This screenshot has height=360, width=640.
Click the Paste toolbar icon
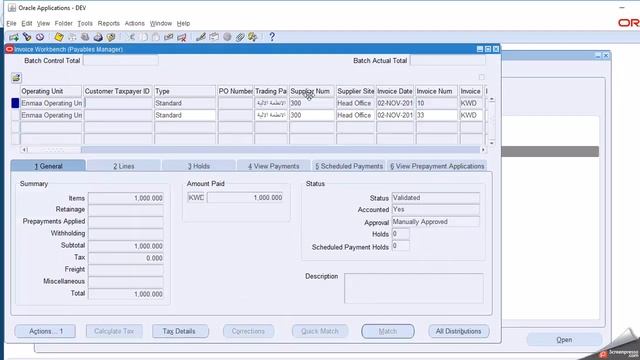(156, 37)
